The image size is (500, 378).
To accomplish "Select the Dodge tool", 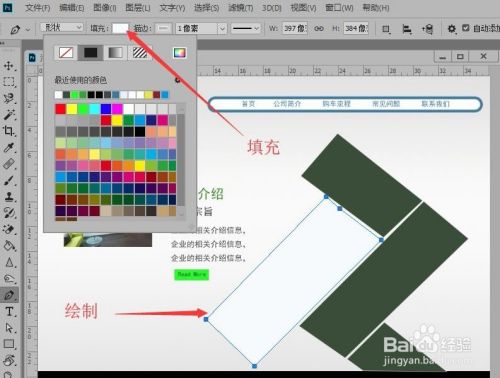I will click(9, 278).
